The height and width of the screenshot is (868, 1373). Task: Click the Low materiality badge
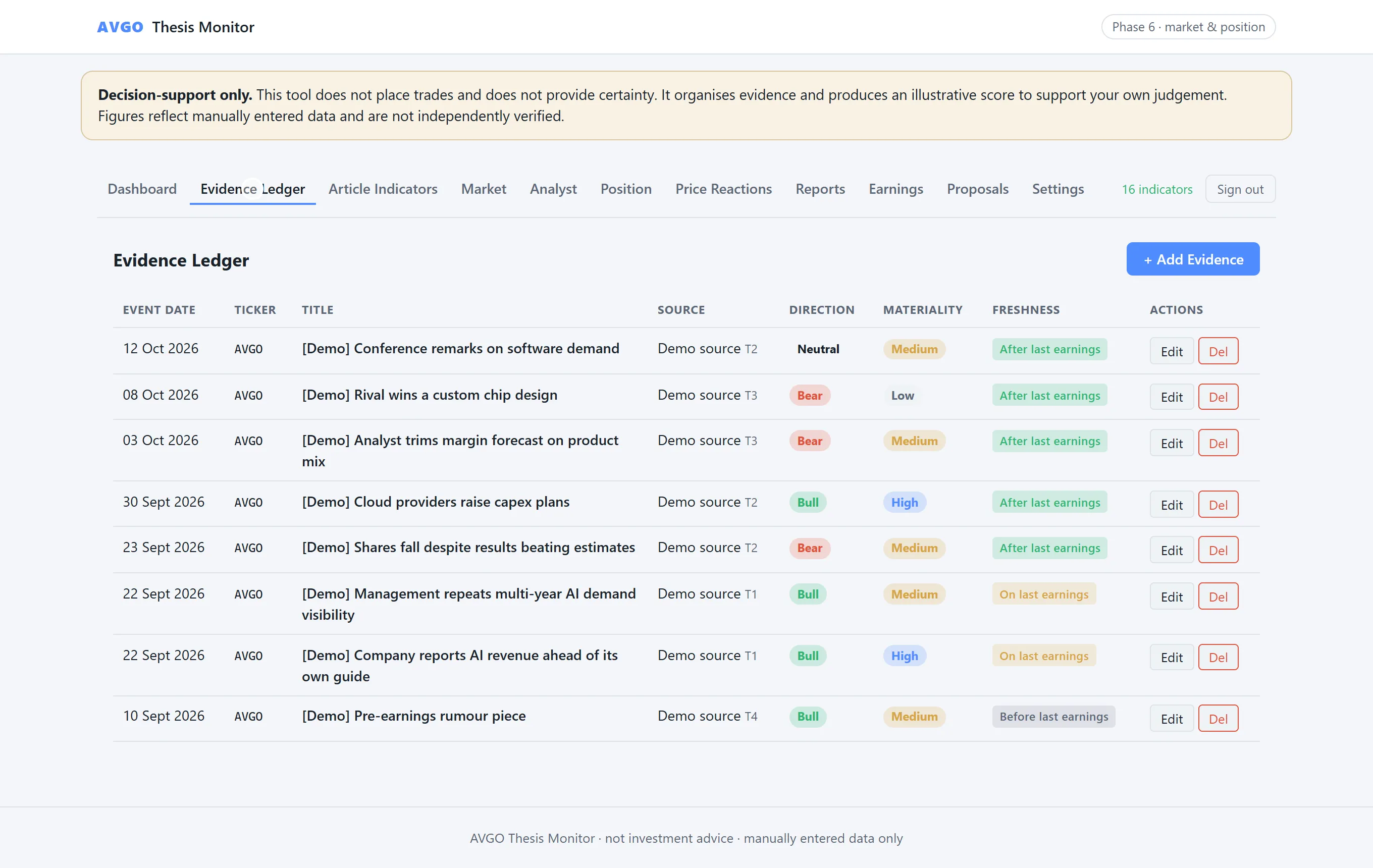tap(902, 395)
